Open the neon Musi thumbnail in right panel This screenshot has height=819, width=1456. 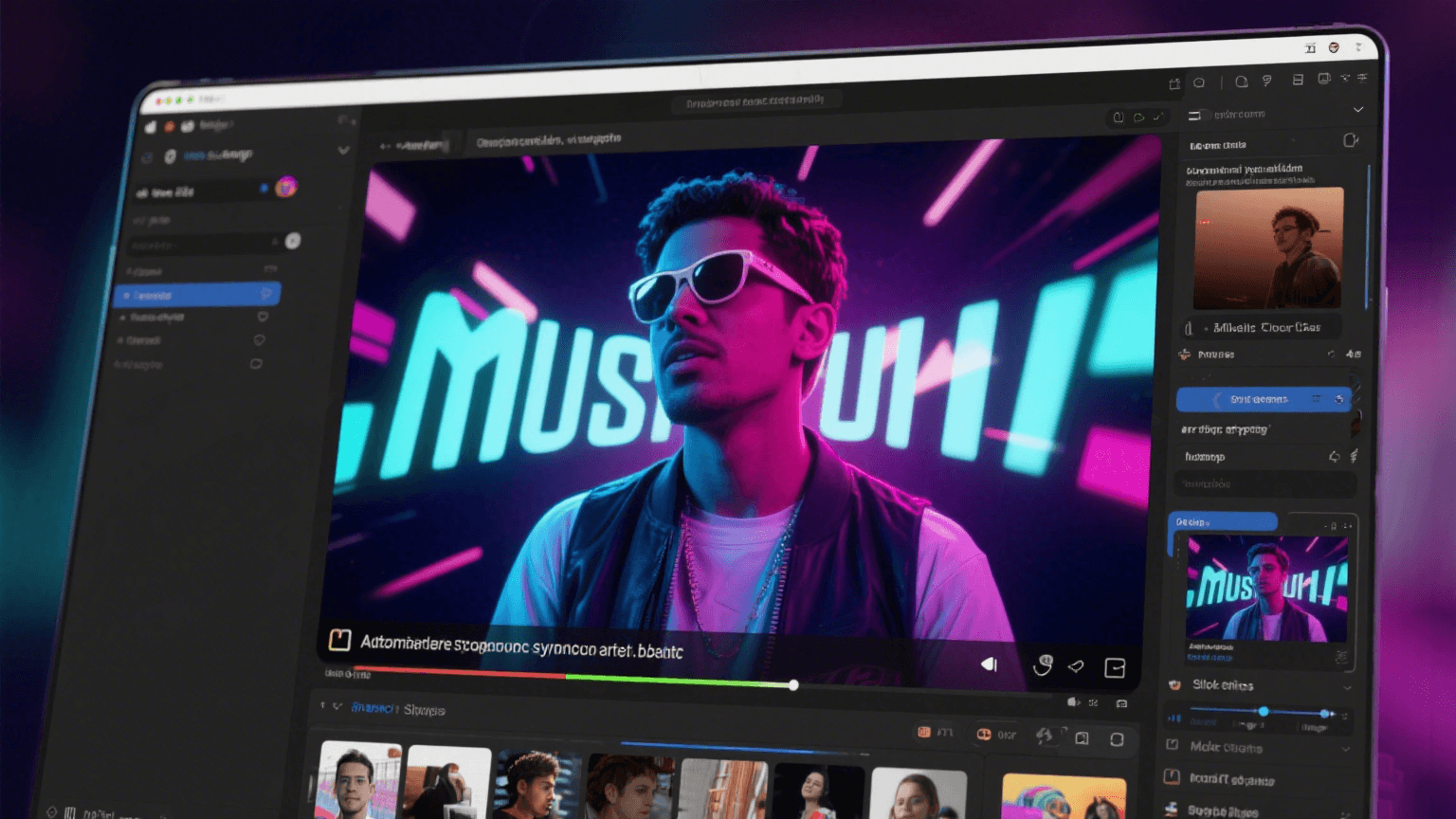(1267, 589)
